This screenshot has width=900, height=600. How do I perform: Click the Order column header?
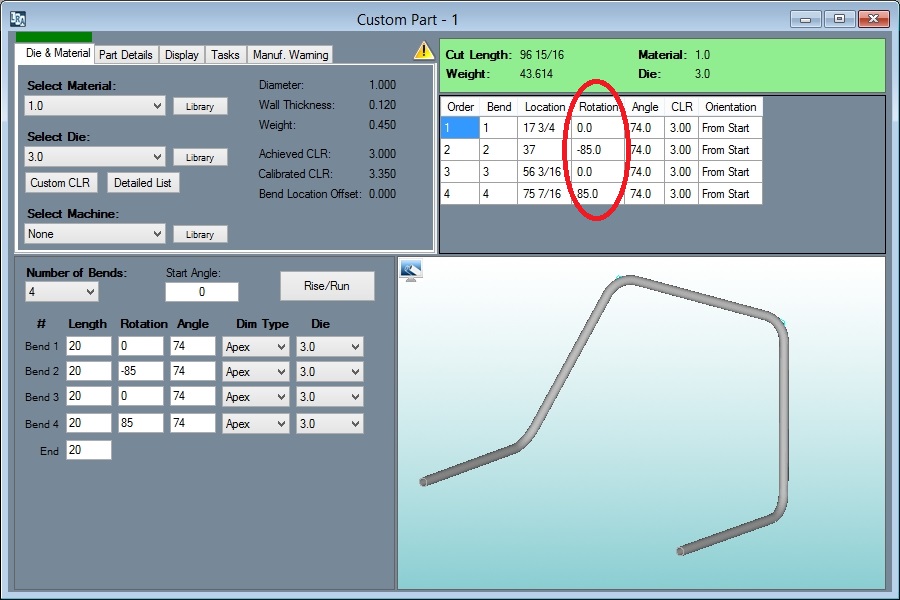click(460, 107)
